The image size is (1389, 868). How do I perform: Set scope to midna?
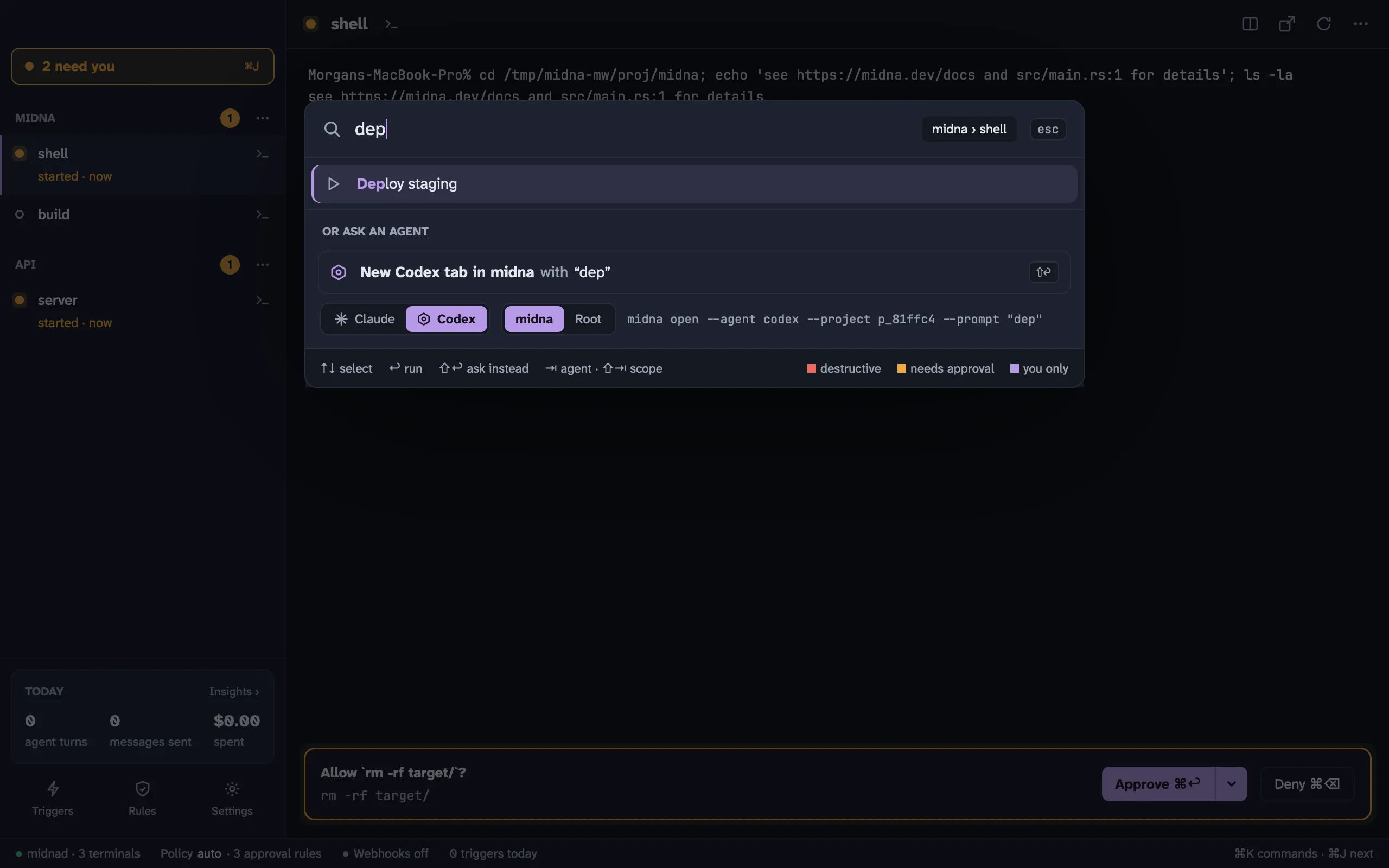click(x=534, y=319)
